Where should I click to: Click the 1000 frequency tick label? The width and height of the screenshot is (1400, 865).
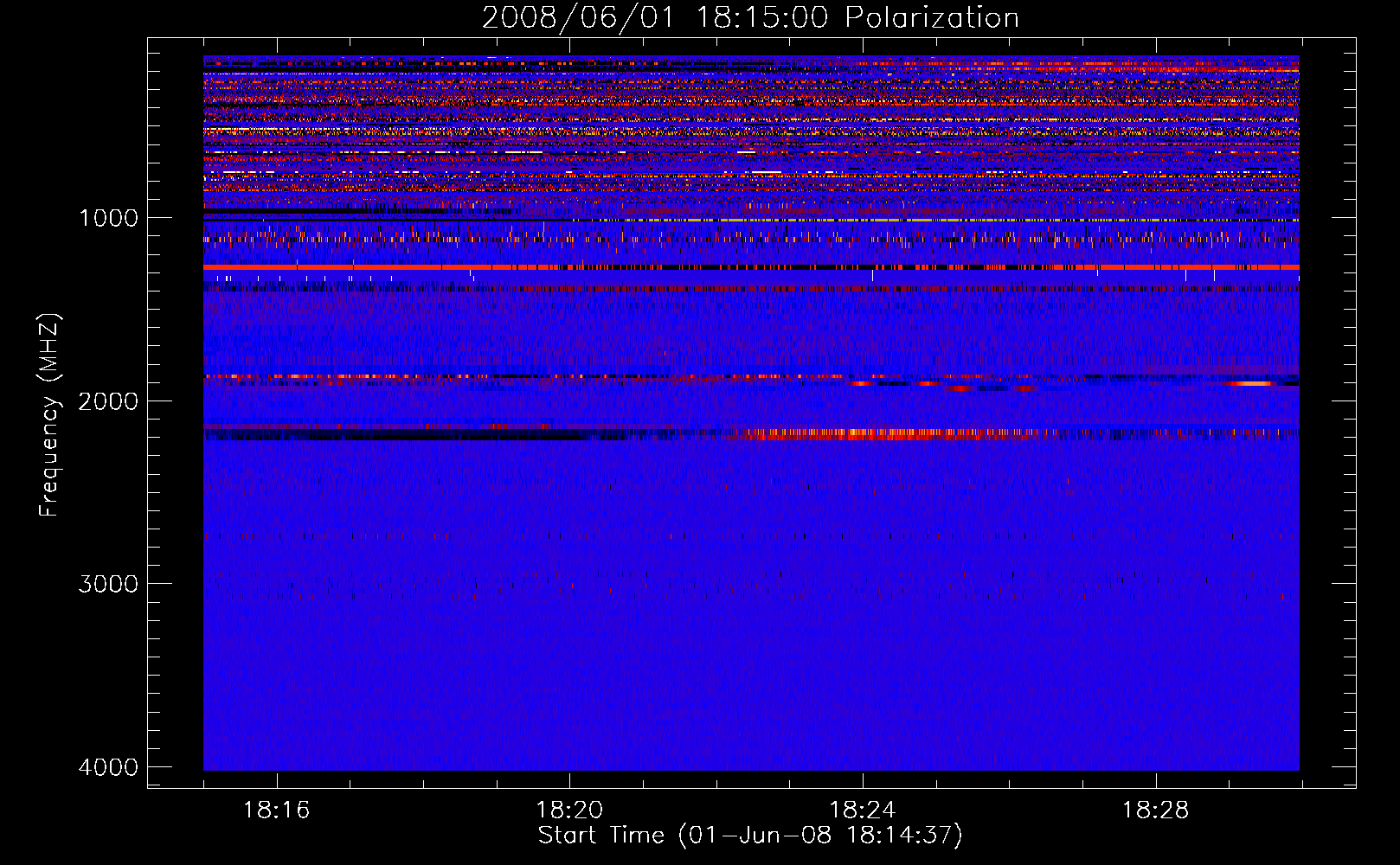tap(108, 217)
